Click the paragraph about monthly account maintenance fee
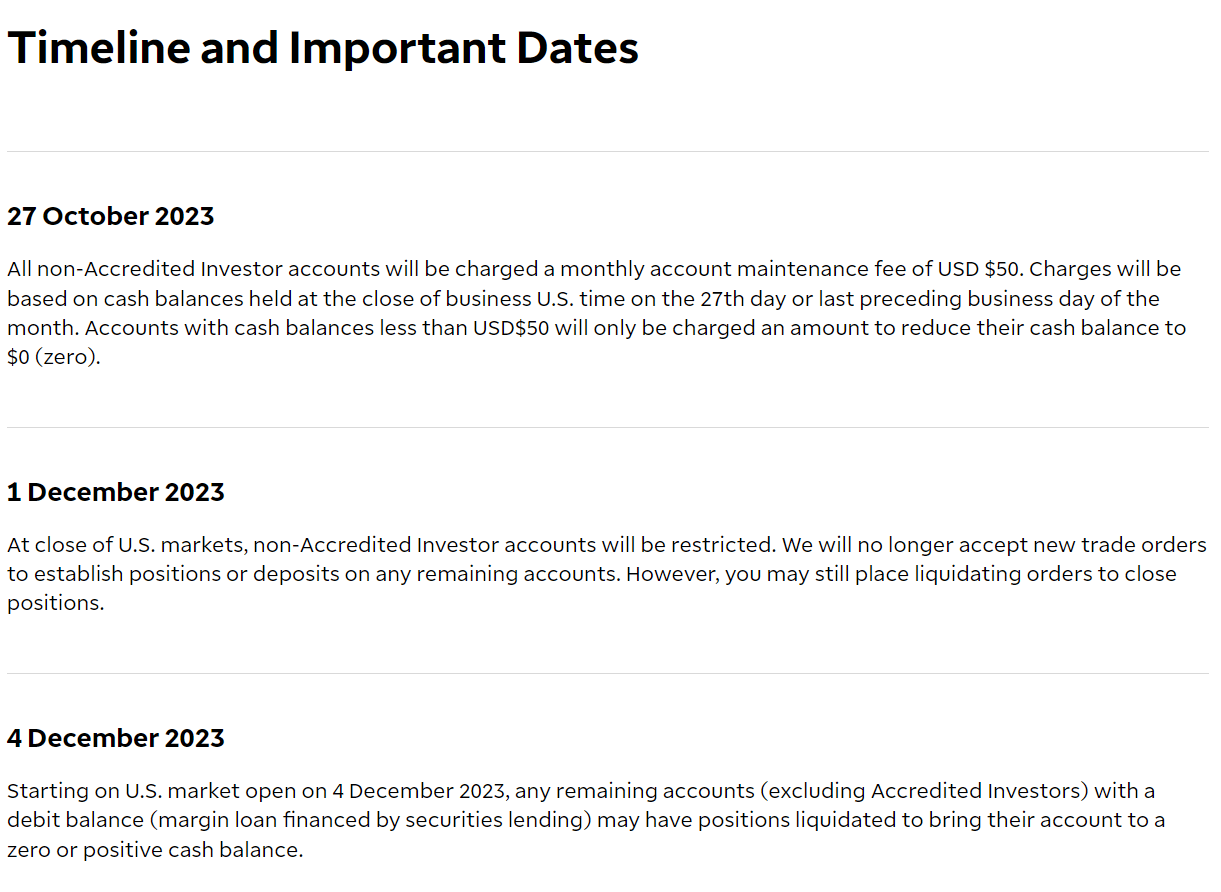 tap(597, 313)
